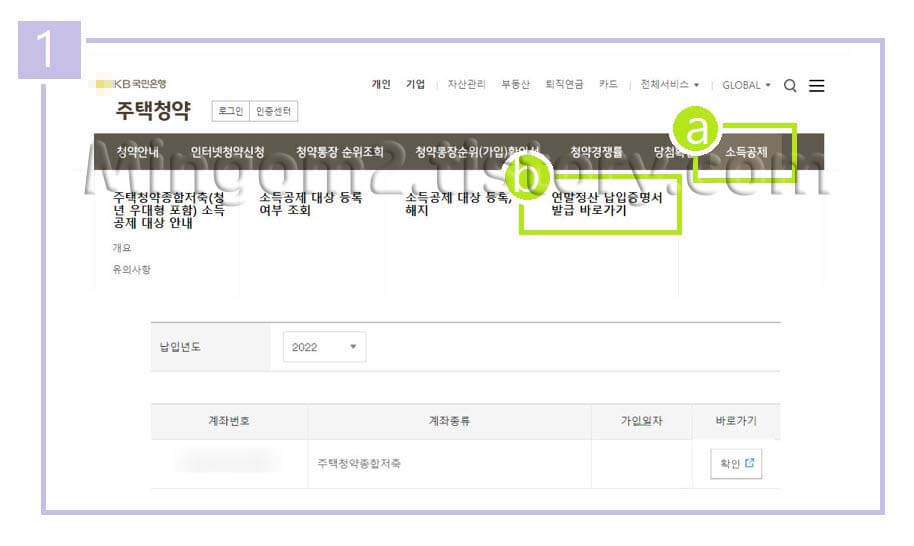Open the 부동산 menu
914x546 pixels.
515,84
